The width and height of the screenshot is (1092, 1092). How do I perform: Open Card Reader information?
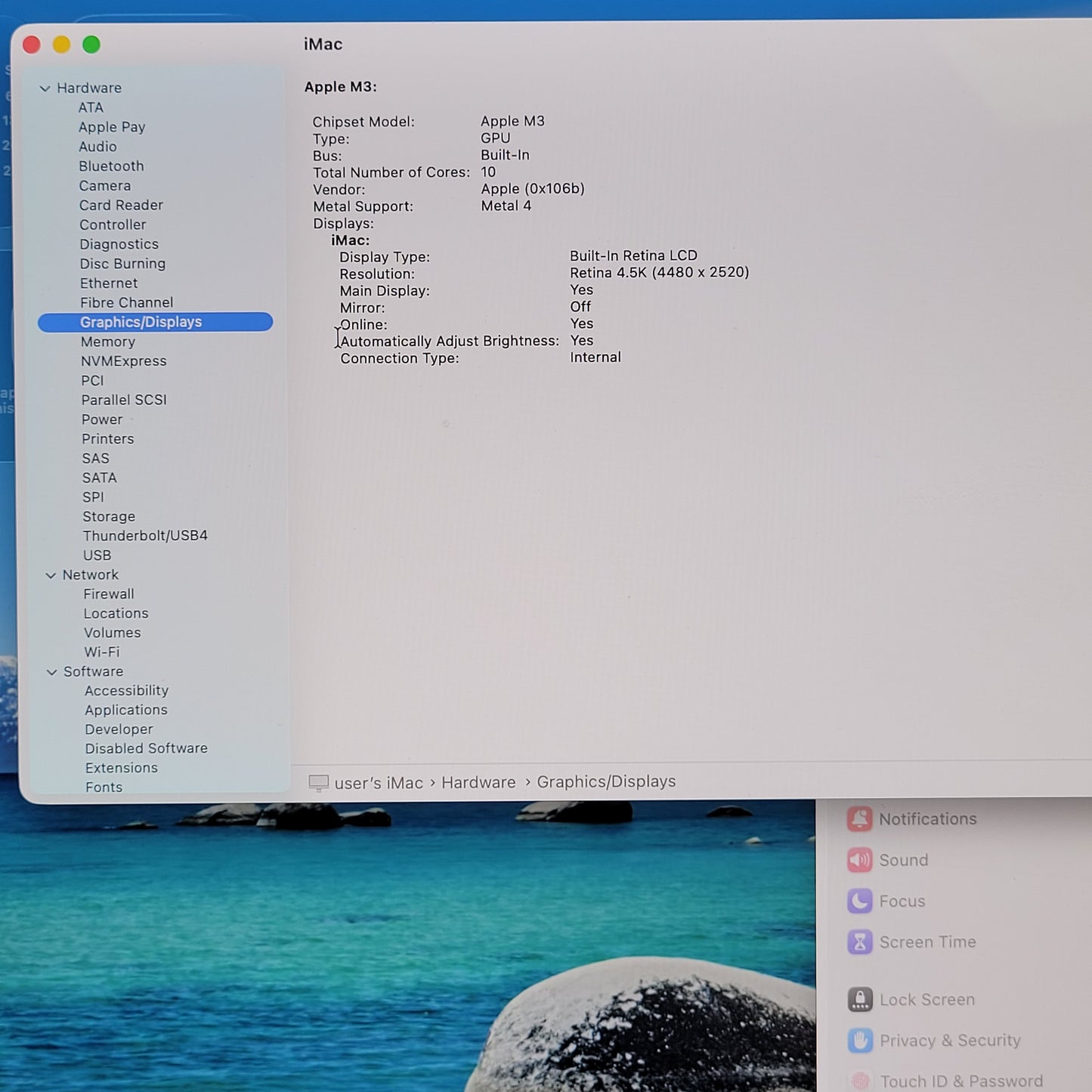121,206
